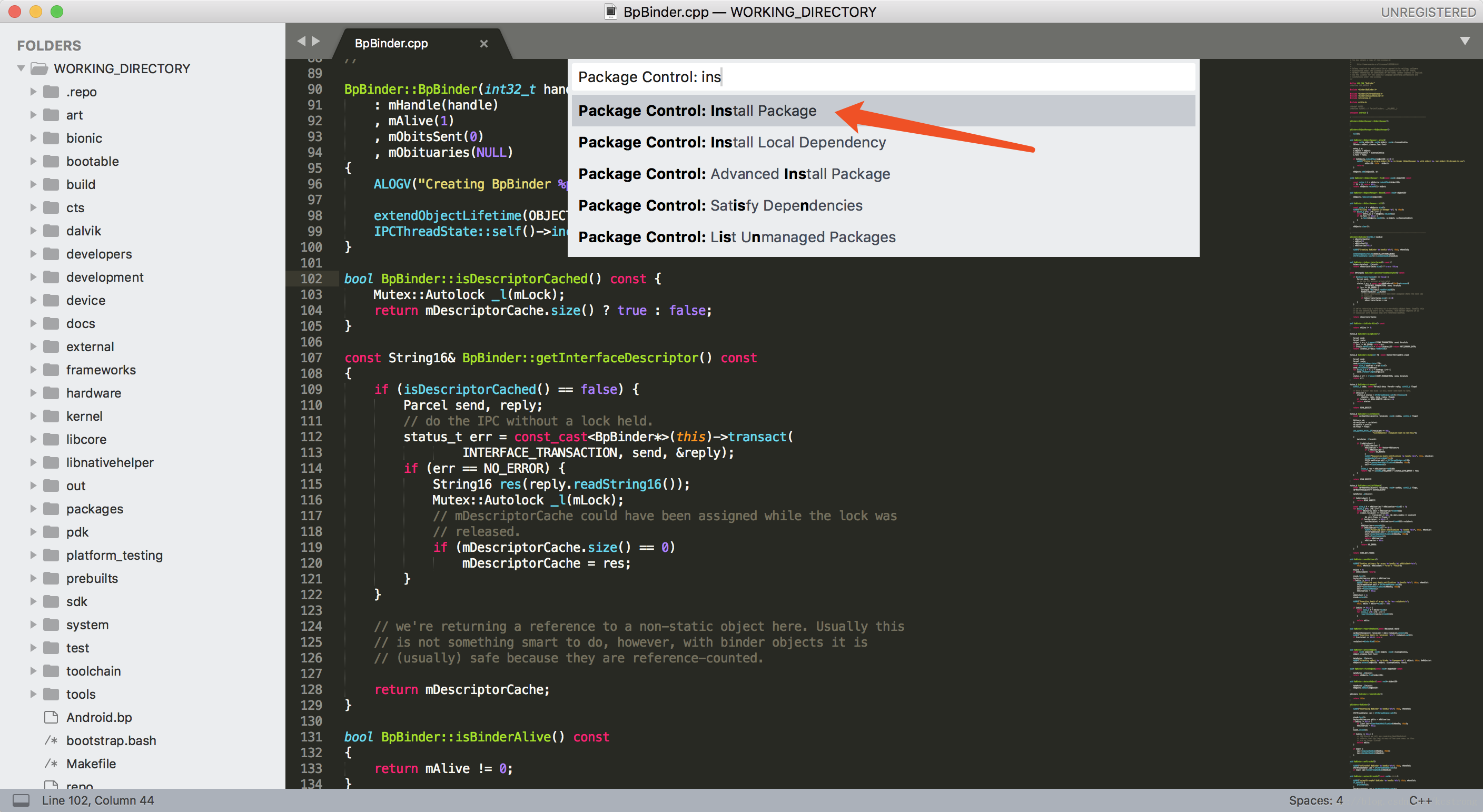Select List Unmanaged Packages command
This screenshot has height=812, width=1483.
coord(737,237)
